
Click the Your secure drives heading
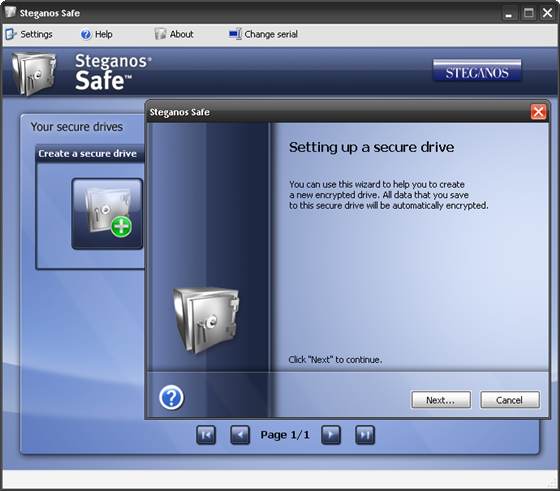tap(76, 127)
